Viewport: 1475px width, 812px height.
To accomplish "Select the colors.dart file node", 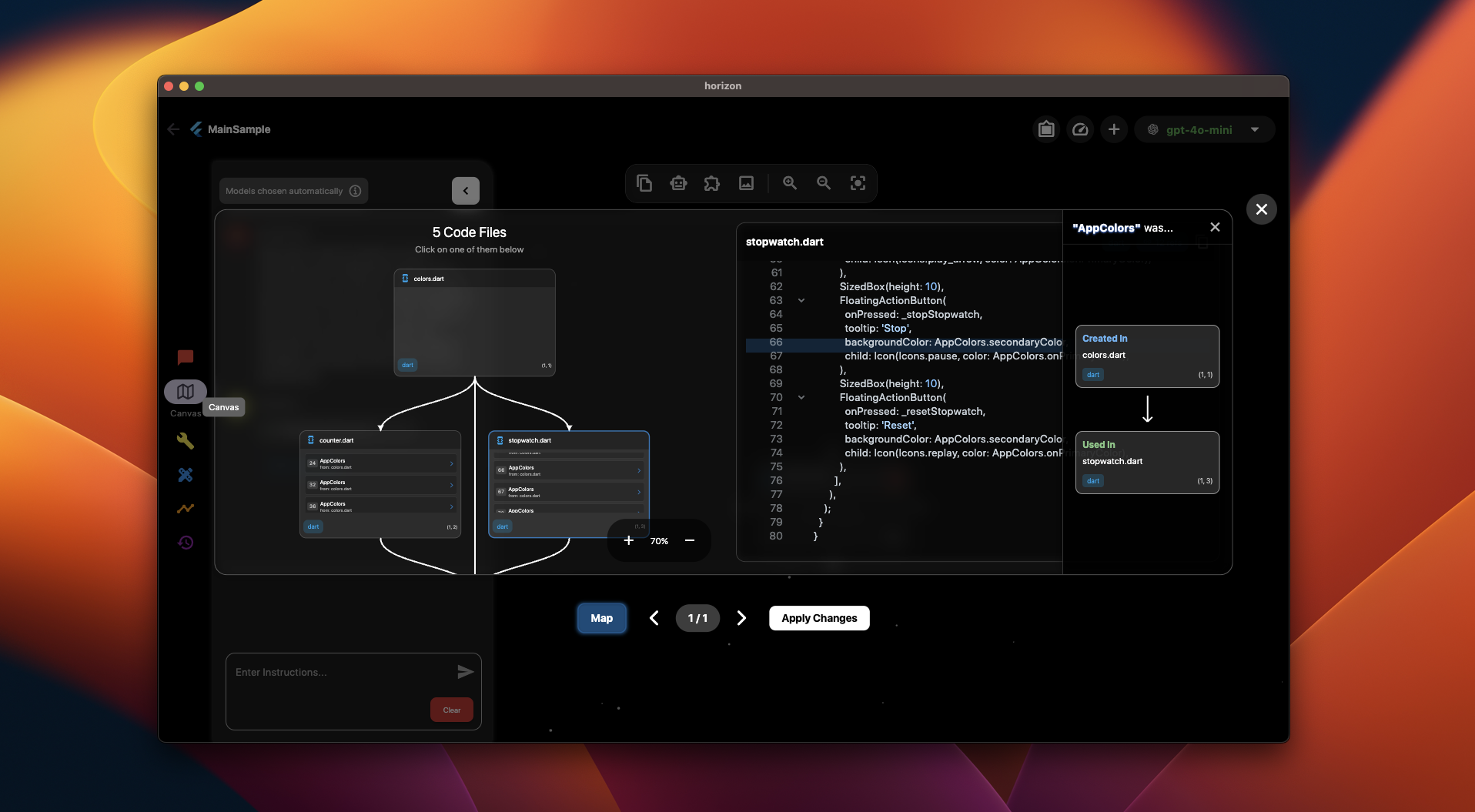I will [x=474, y=322].
